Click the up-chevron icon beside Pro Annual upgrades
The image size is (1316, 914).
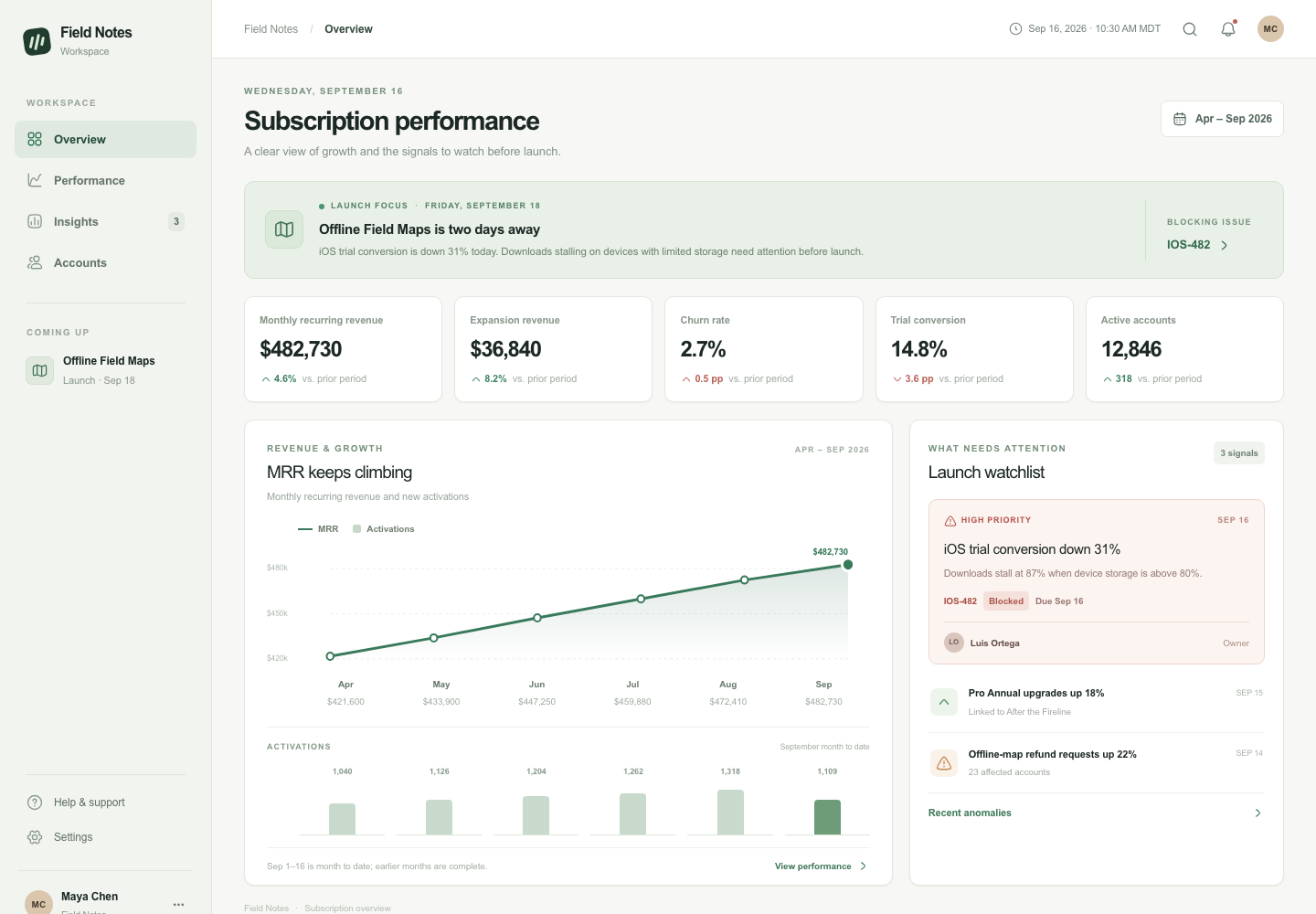pyautogui.click(x=944, y=702)
